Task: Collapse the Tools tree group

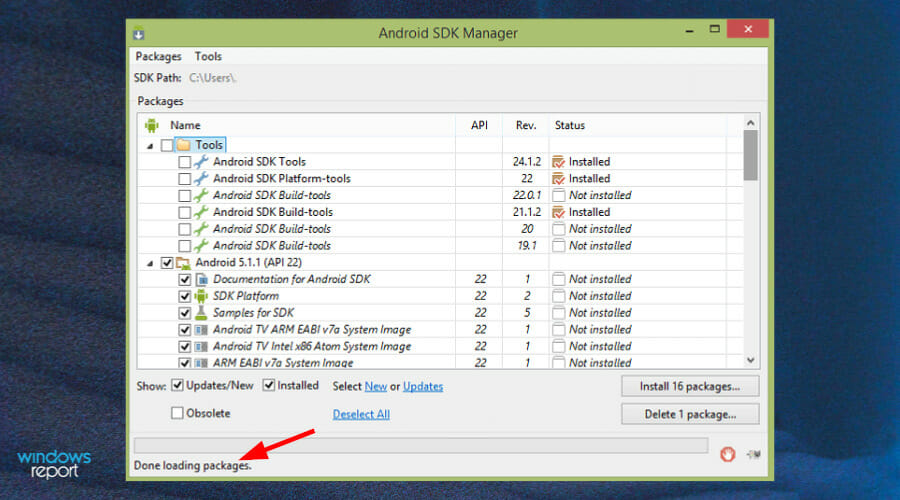Action: click(x=150, y=146)
